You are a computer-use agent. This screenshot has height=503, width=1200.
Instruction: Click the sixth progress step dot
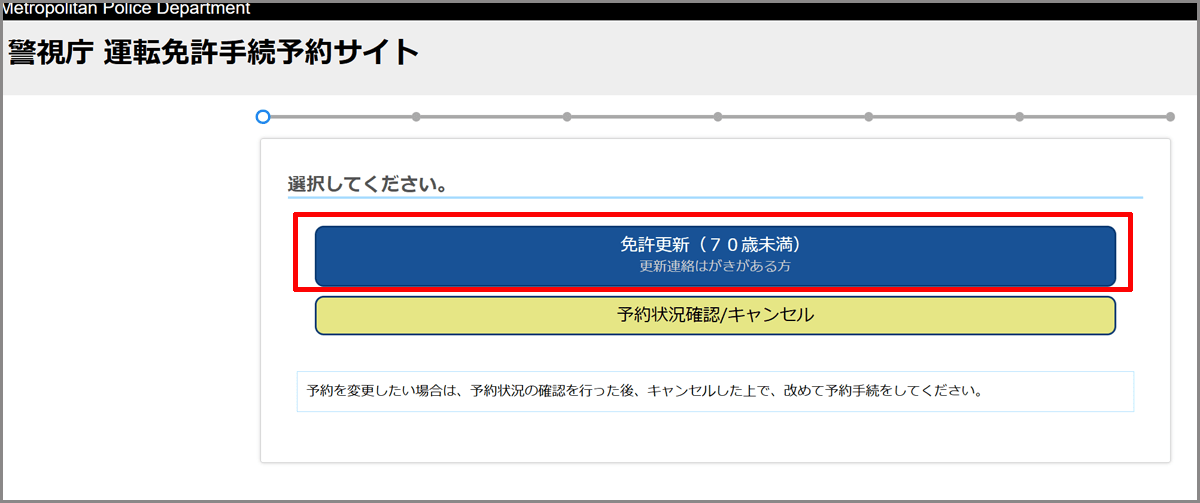1019,117
